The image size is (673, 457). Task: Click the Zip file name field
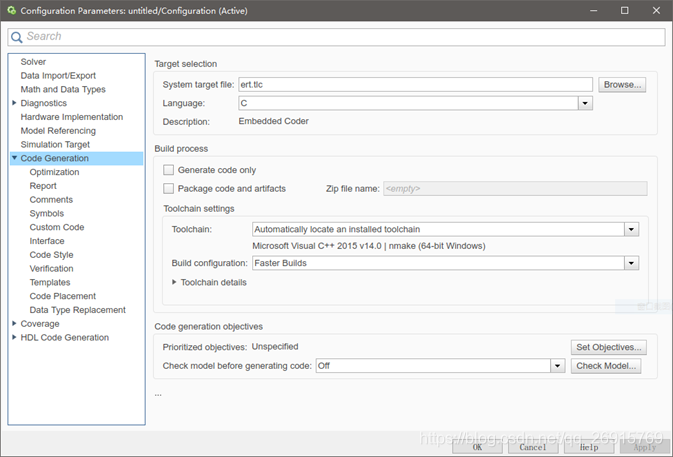pyautogui.click(x=515, y=188)
